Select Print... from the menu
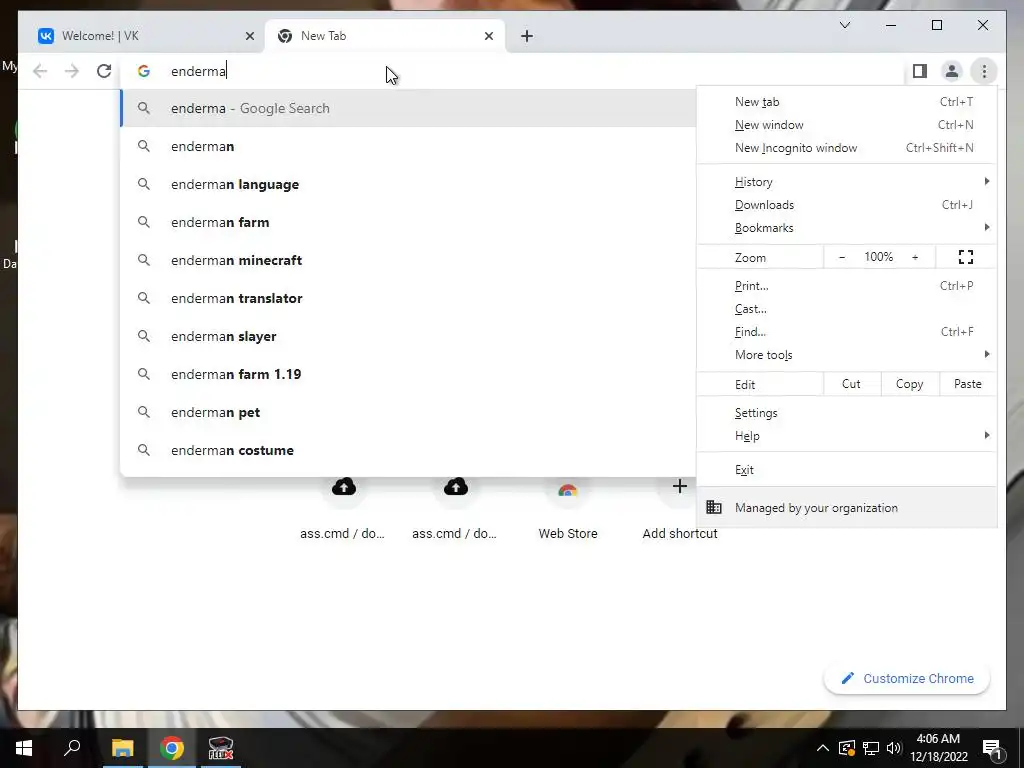Viewport: 1024px width, 768px height. pyautogui.click(x=847, y=285)
